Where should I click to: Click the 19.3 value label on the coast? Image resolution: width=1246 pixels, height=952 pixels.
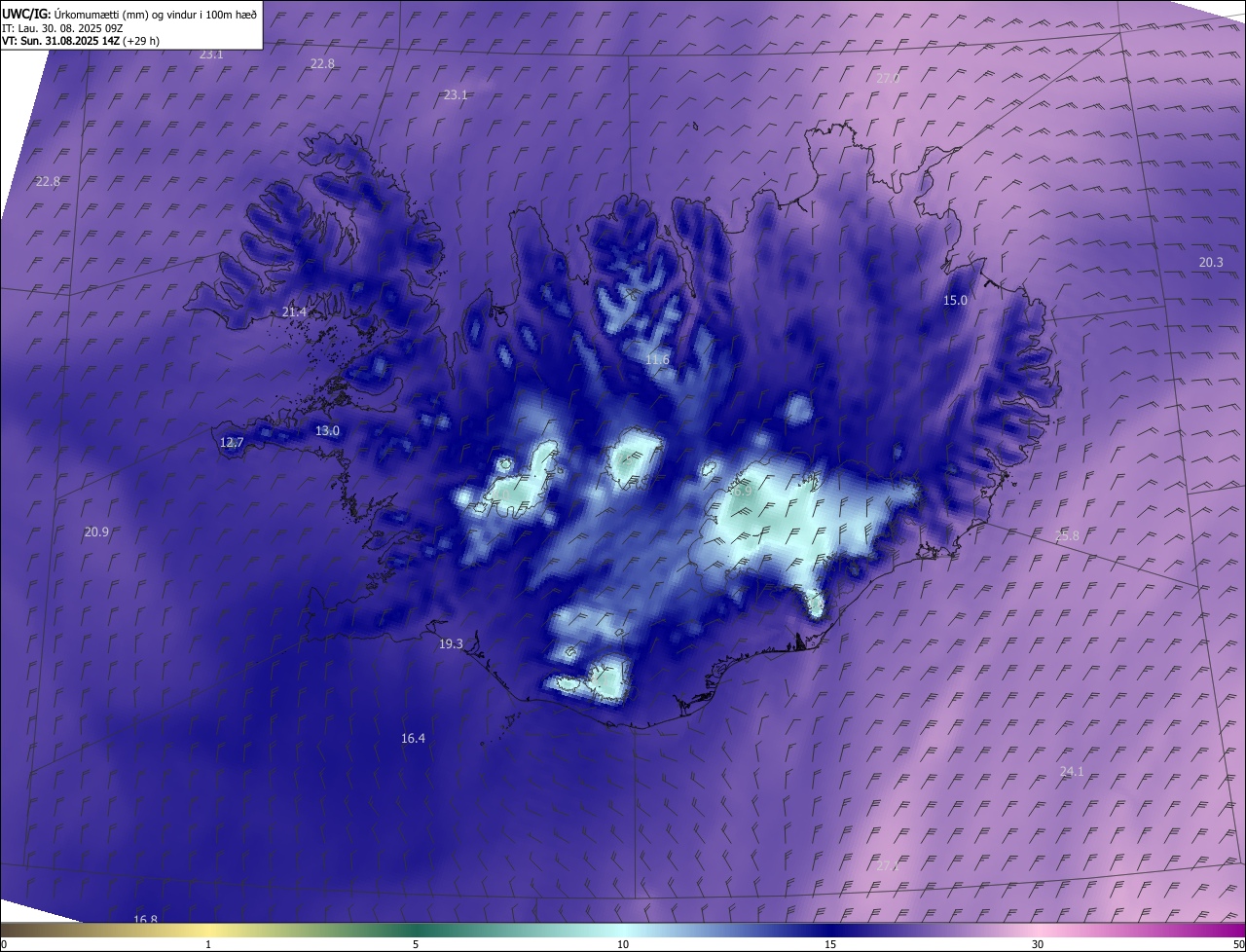click(x=451, y=644)
